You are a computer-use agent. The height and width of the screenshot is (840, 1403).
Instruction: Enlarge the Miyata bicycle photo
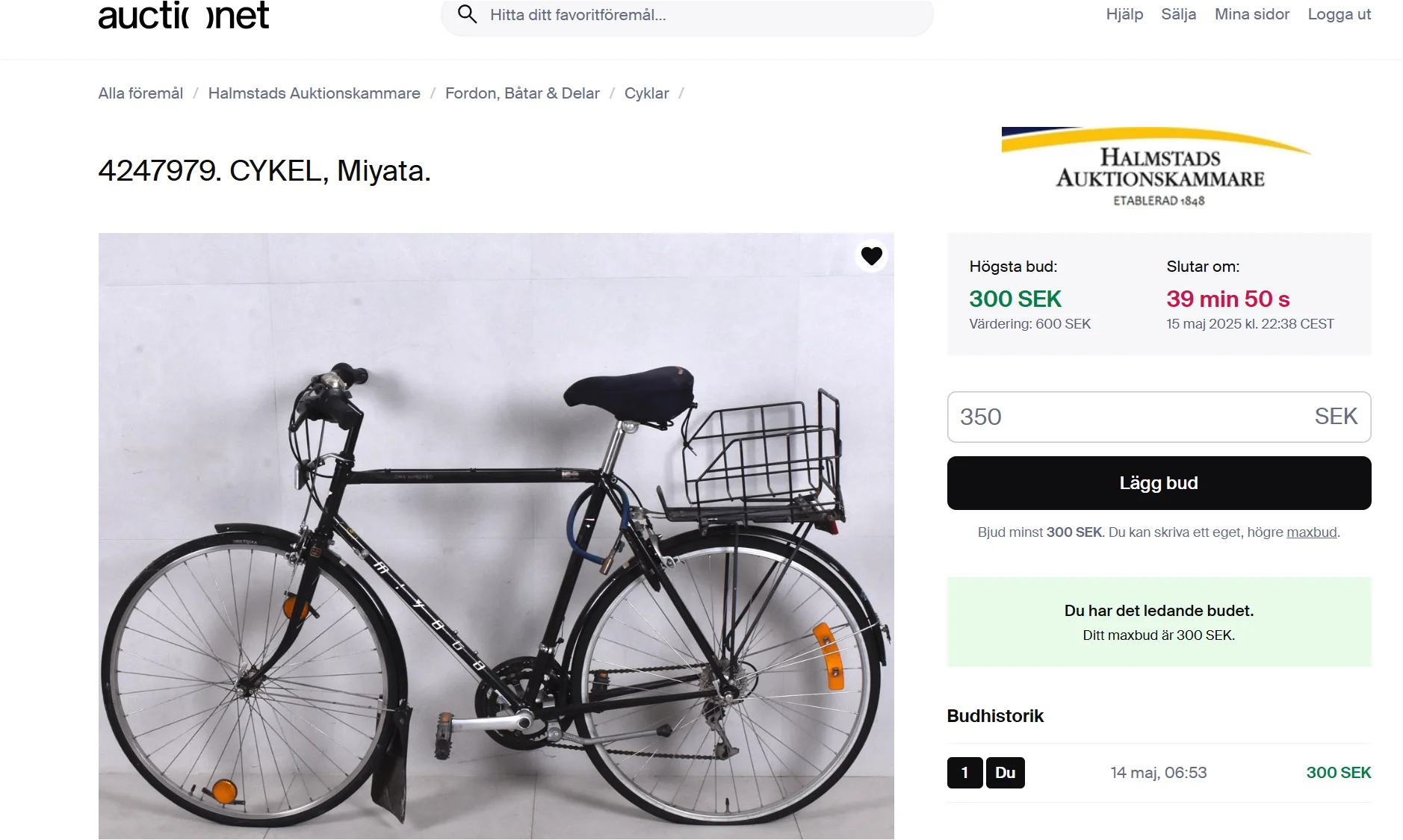[x=496, y=536]
